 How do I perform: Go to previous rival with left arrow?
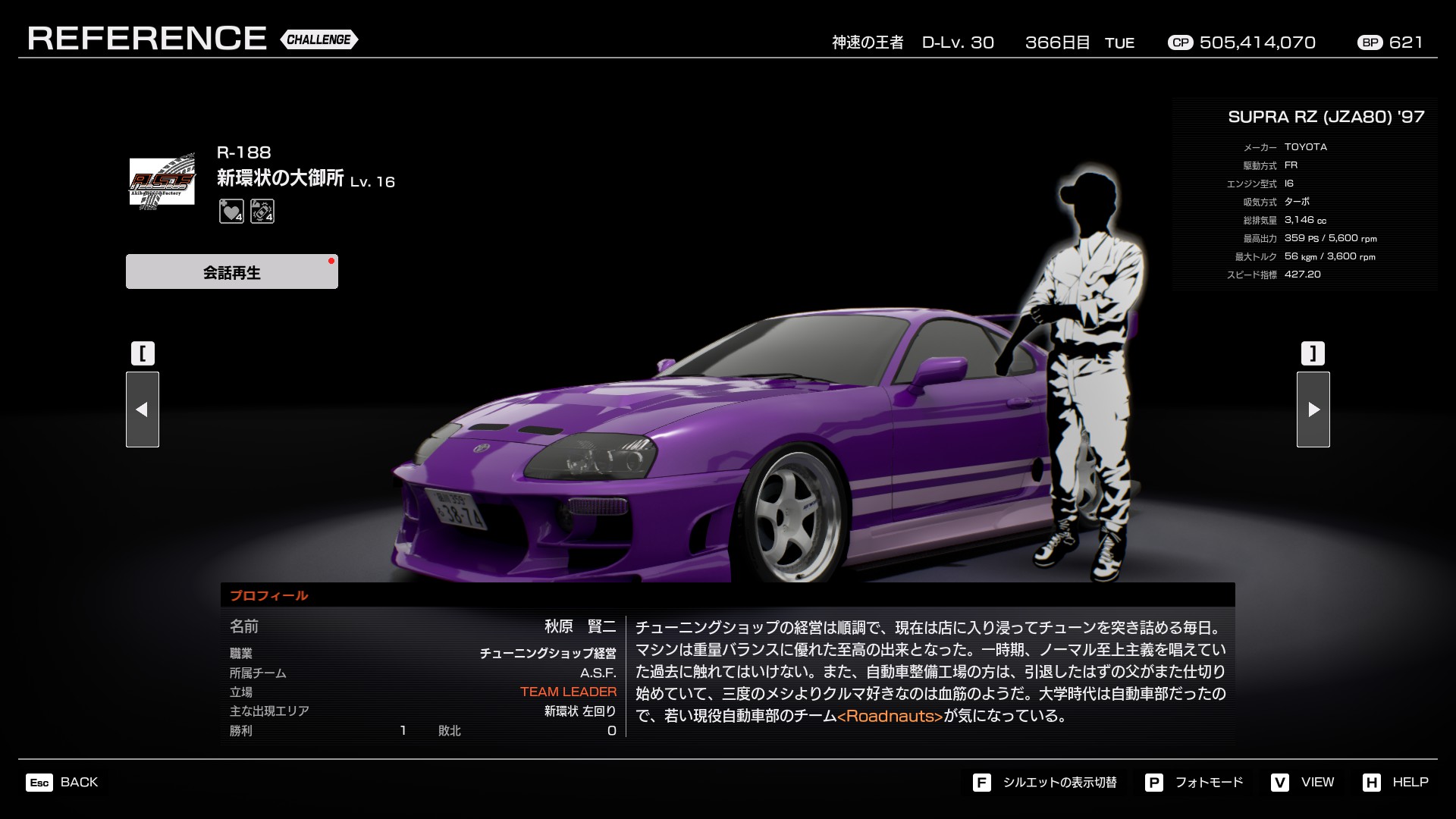[x=143, y=409]
